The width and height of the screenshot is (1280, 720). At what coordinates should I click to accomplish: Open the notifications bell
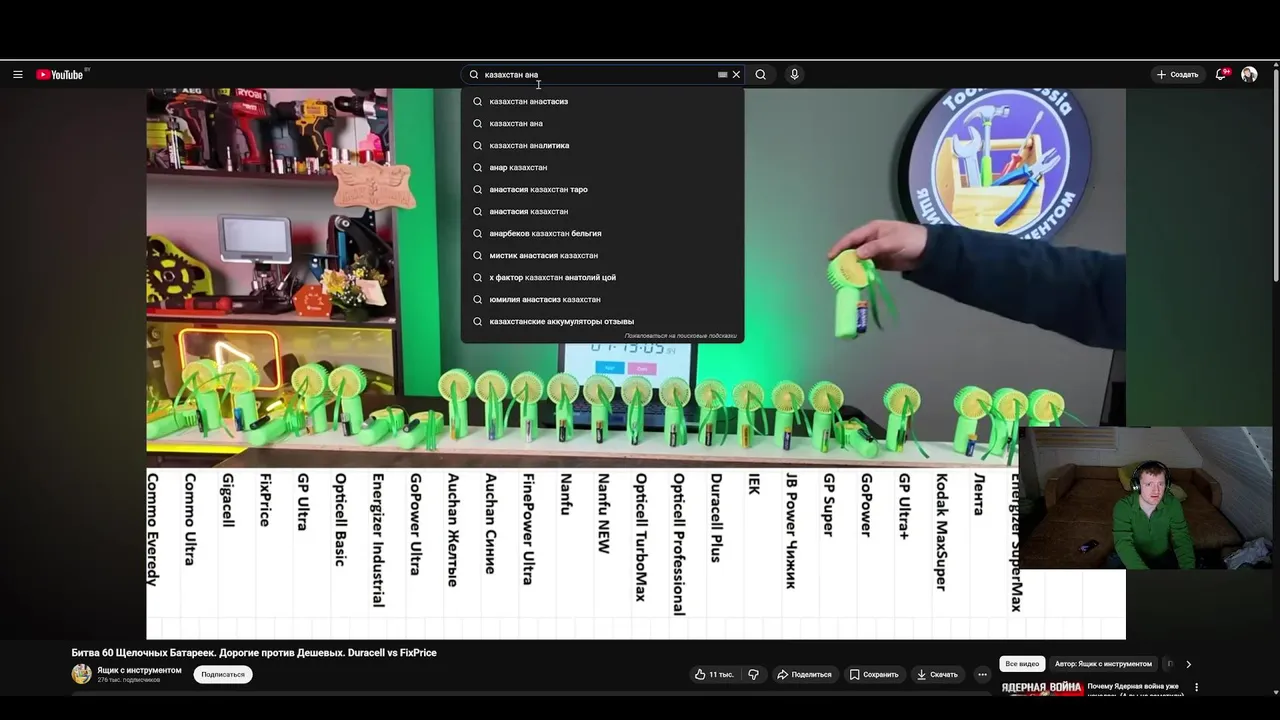(x=1221, y=75)
